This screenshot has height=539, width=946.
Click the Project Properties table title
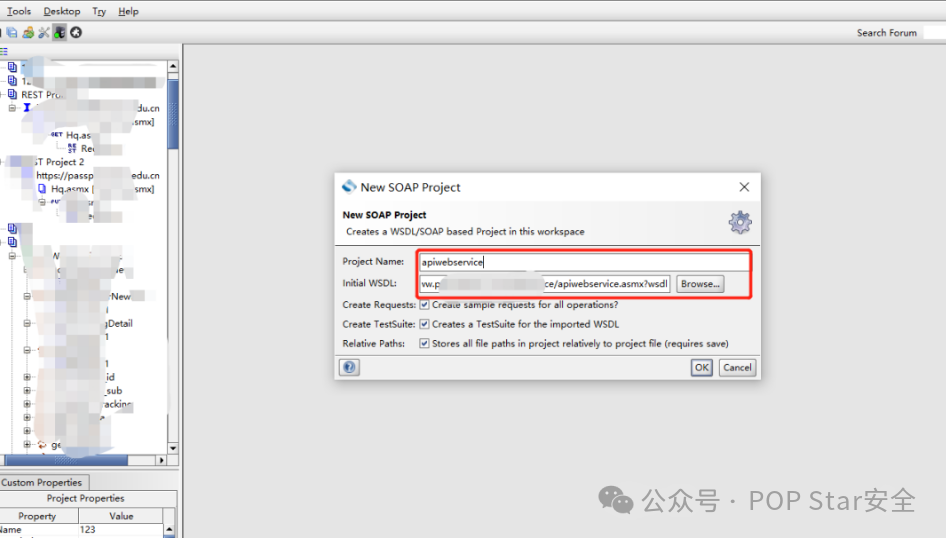[x=86, y=499]
